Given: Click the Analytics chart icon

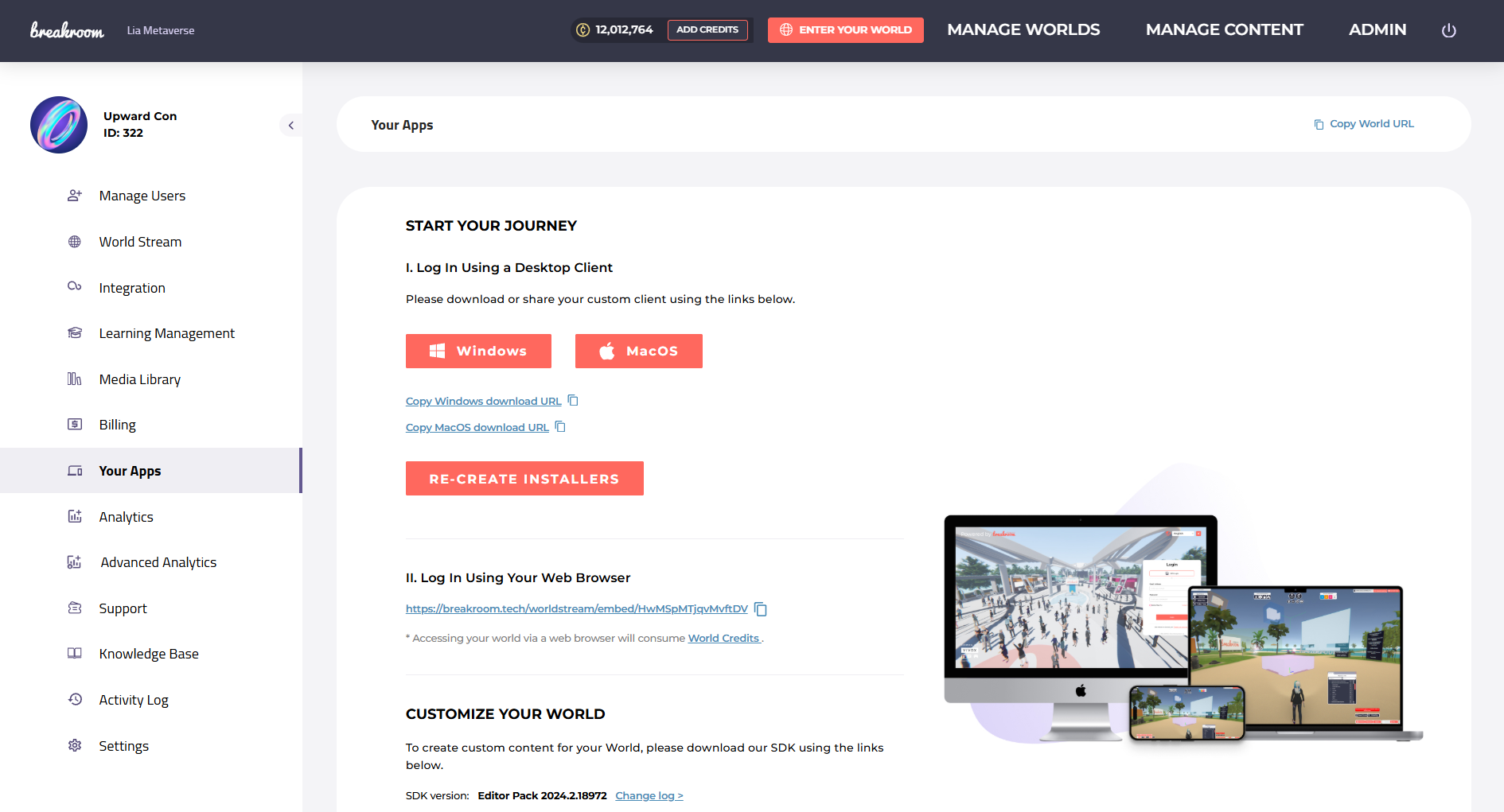Looking at the screenshot, I should [75, 516].
